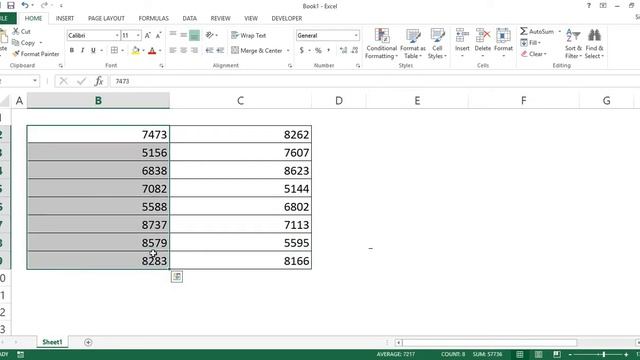Open Font dialog launcher arrow
Image resolution: width=640 pixels, height=360 pixels.
click(x=161, y=66)
